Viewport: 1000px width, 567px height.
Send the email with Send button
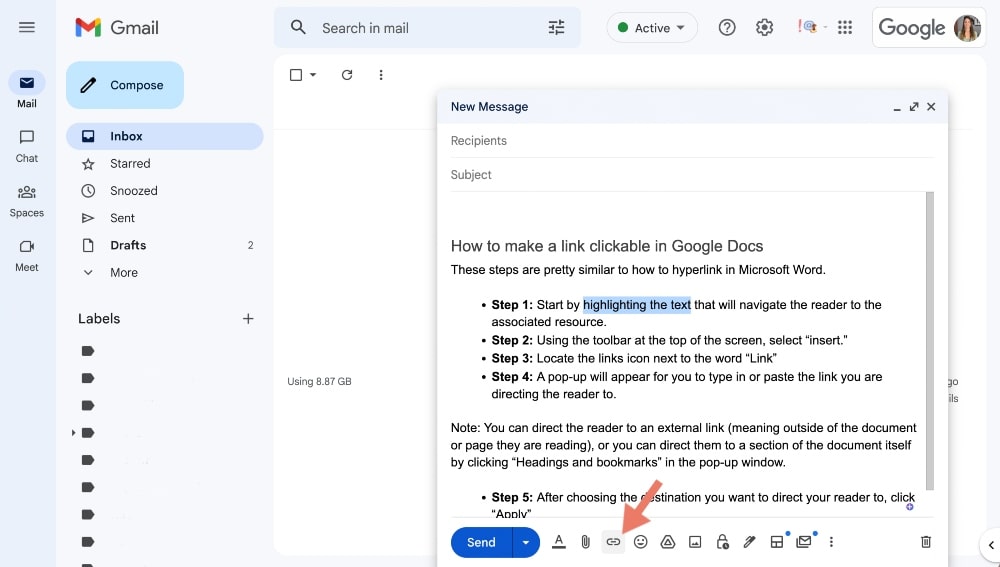coord(481,542)
